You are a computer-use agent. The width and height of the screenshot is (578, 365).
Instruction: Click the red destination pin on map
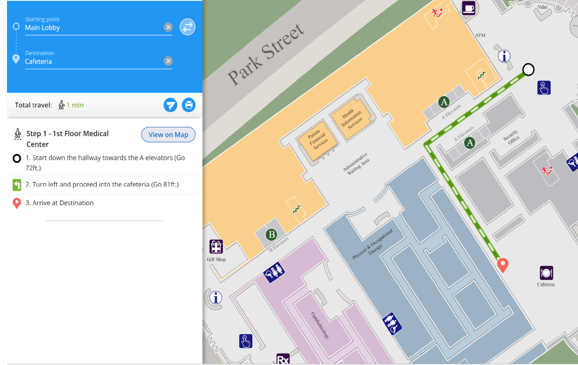click(x=502, y=265)
